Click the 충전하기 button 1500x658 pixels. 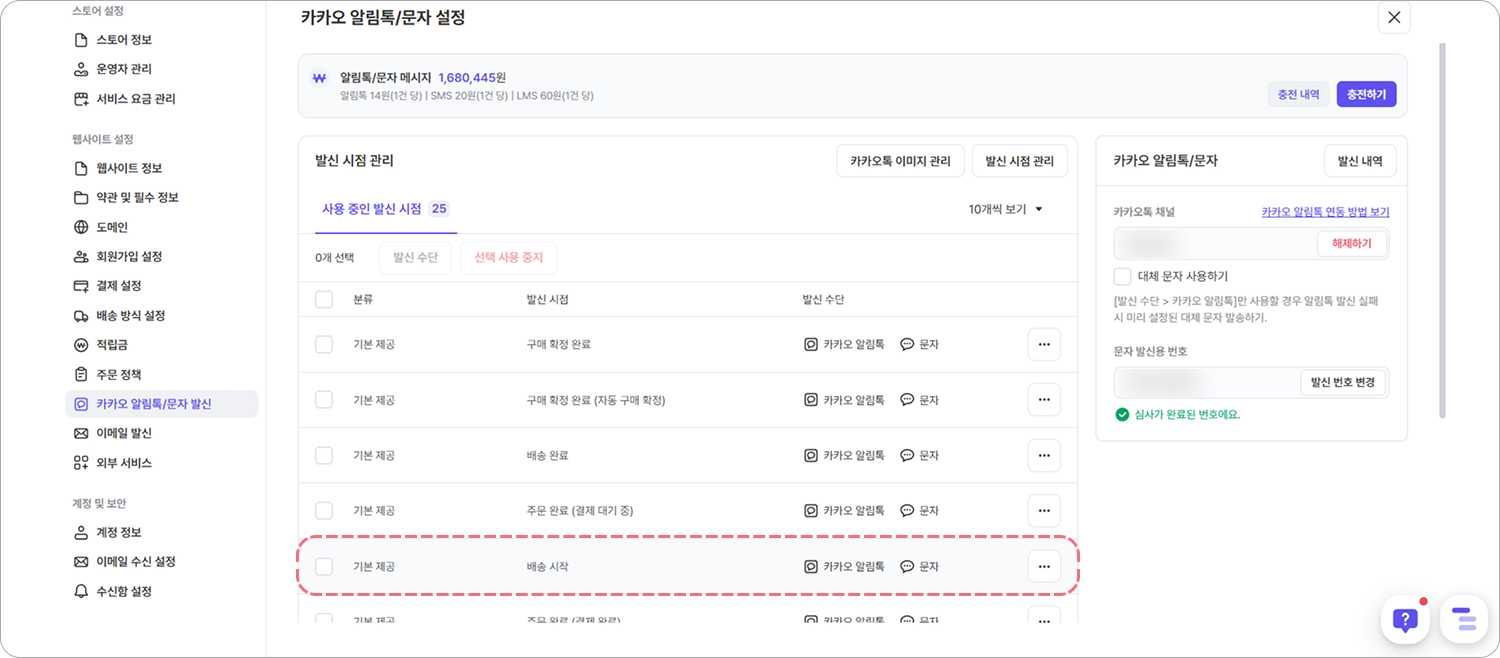1366,94
